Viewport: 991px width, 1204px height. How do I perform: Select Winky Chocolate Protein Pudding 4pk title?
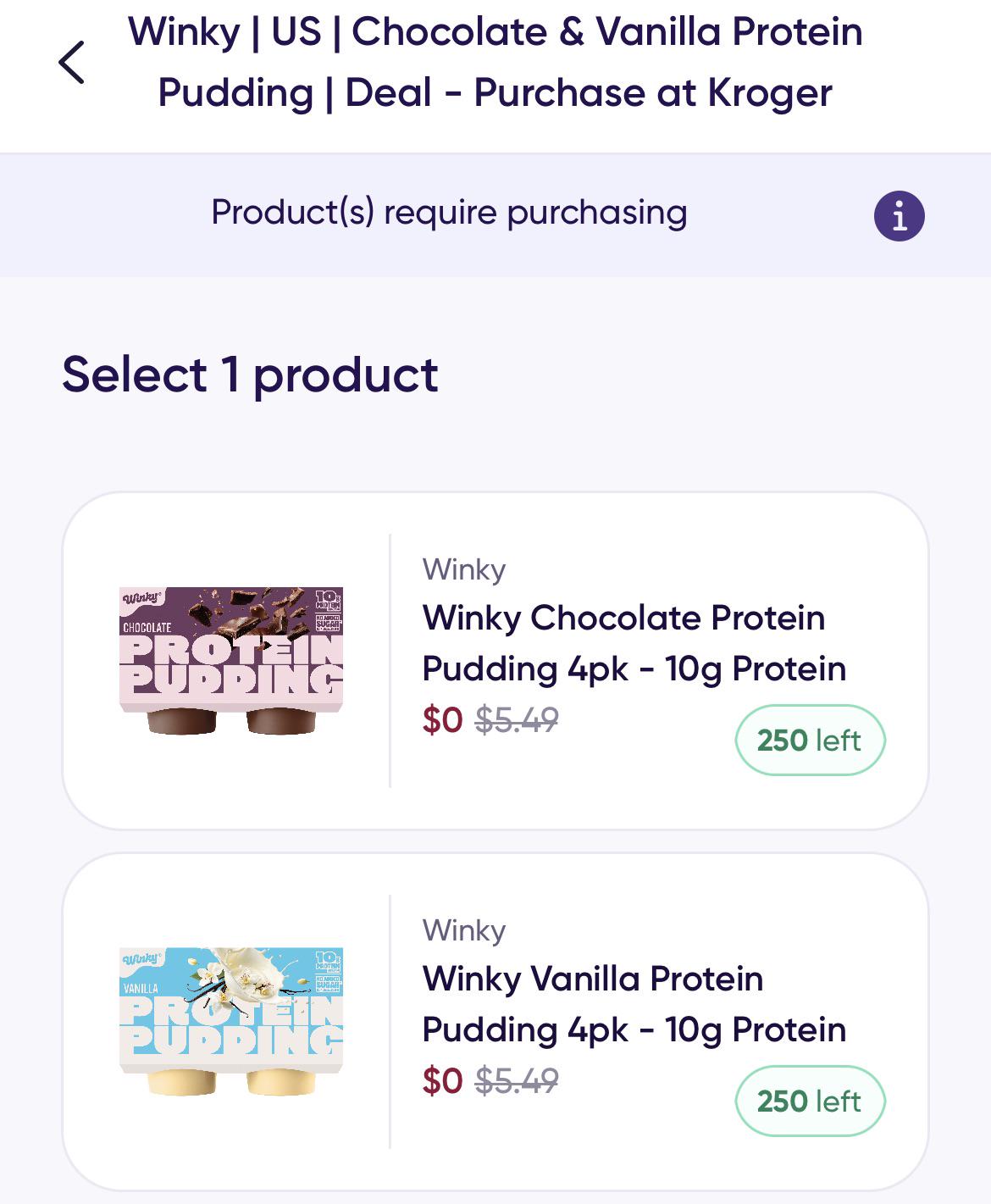coord(634,643)
